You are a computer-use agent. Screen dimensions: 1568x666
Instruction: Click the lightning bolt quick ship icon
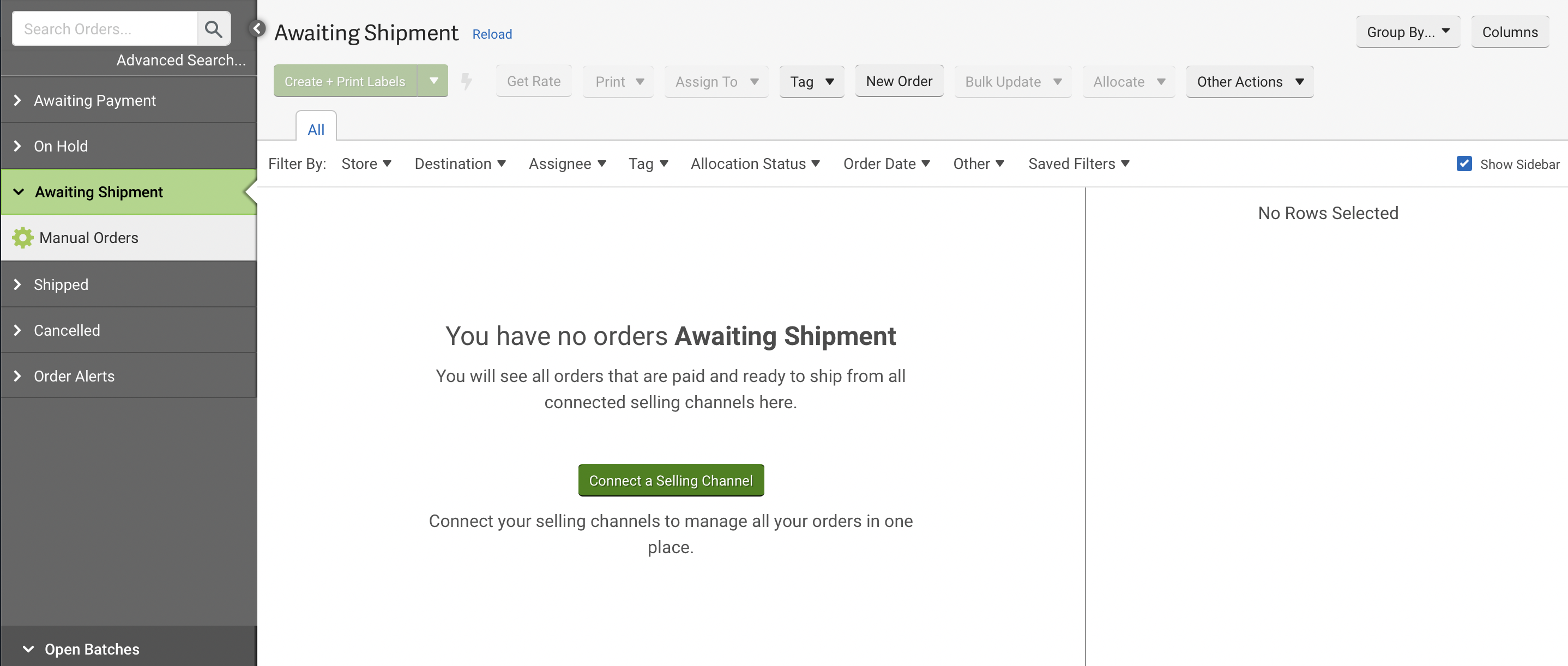tap(466, 82)
